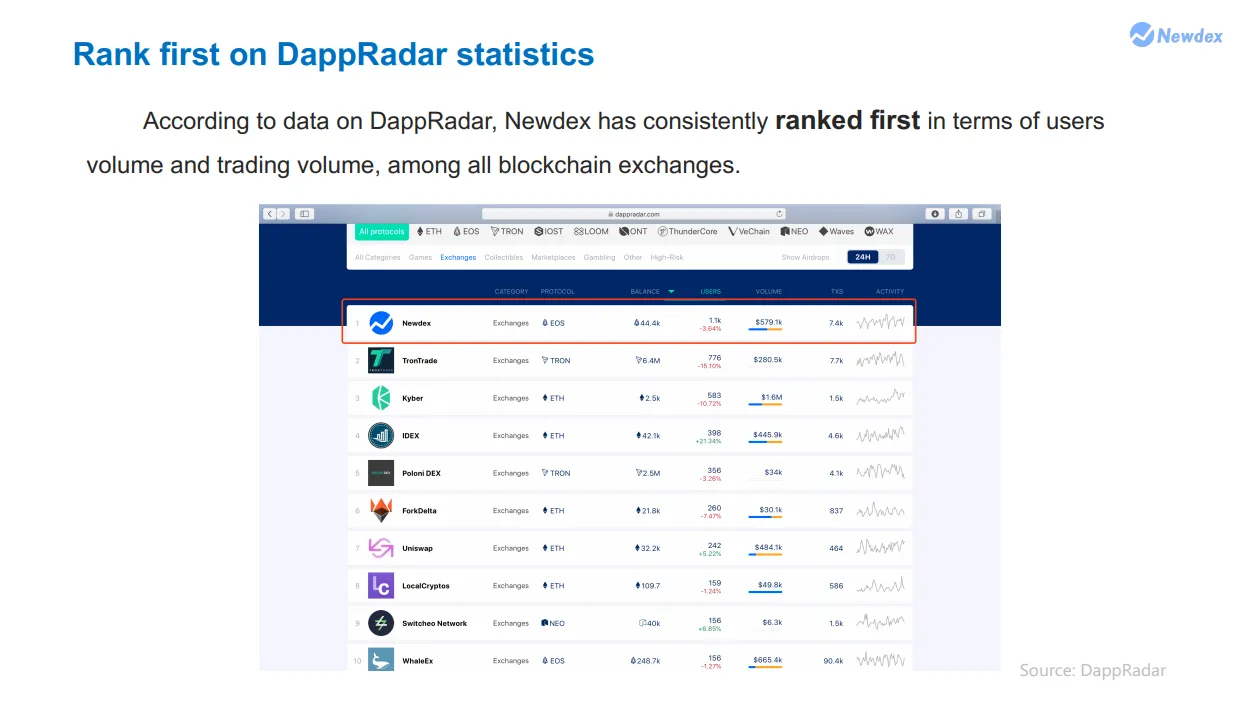Click the WhaleEx whale logo icon

(x=381, y=660)
